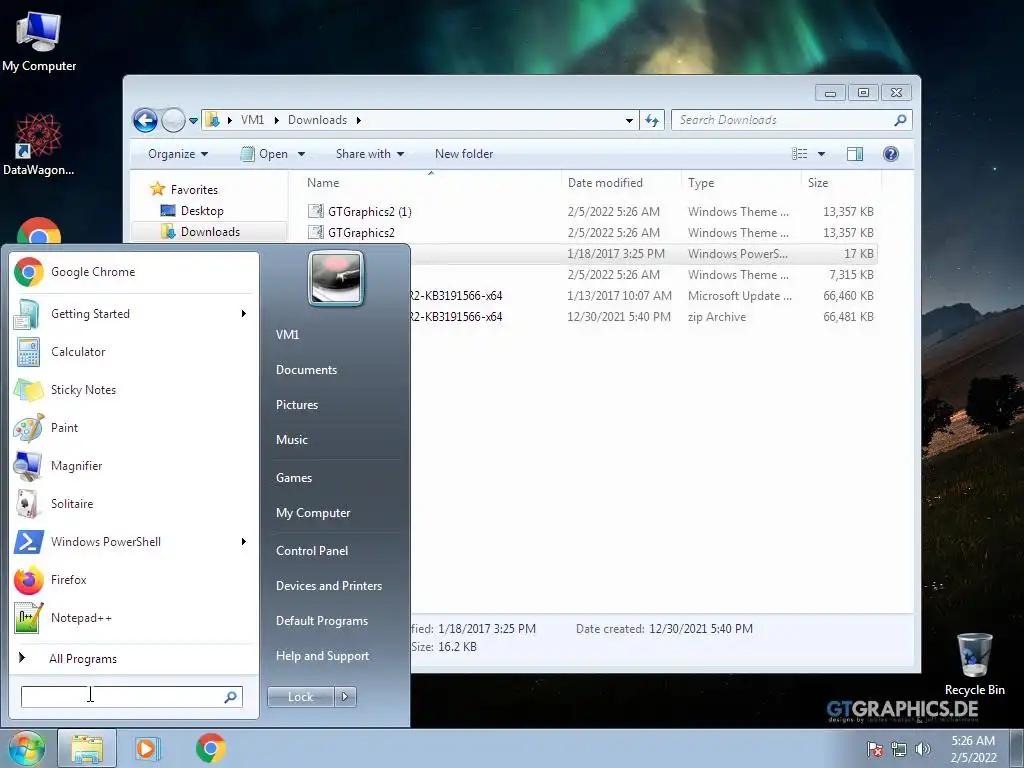Click New folder in Explorer toolbar
The image size is (1024, 768).
tap(464, 154)
